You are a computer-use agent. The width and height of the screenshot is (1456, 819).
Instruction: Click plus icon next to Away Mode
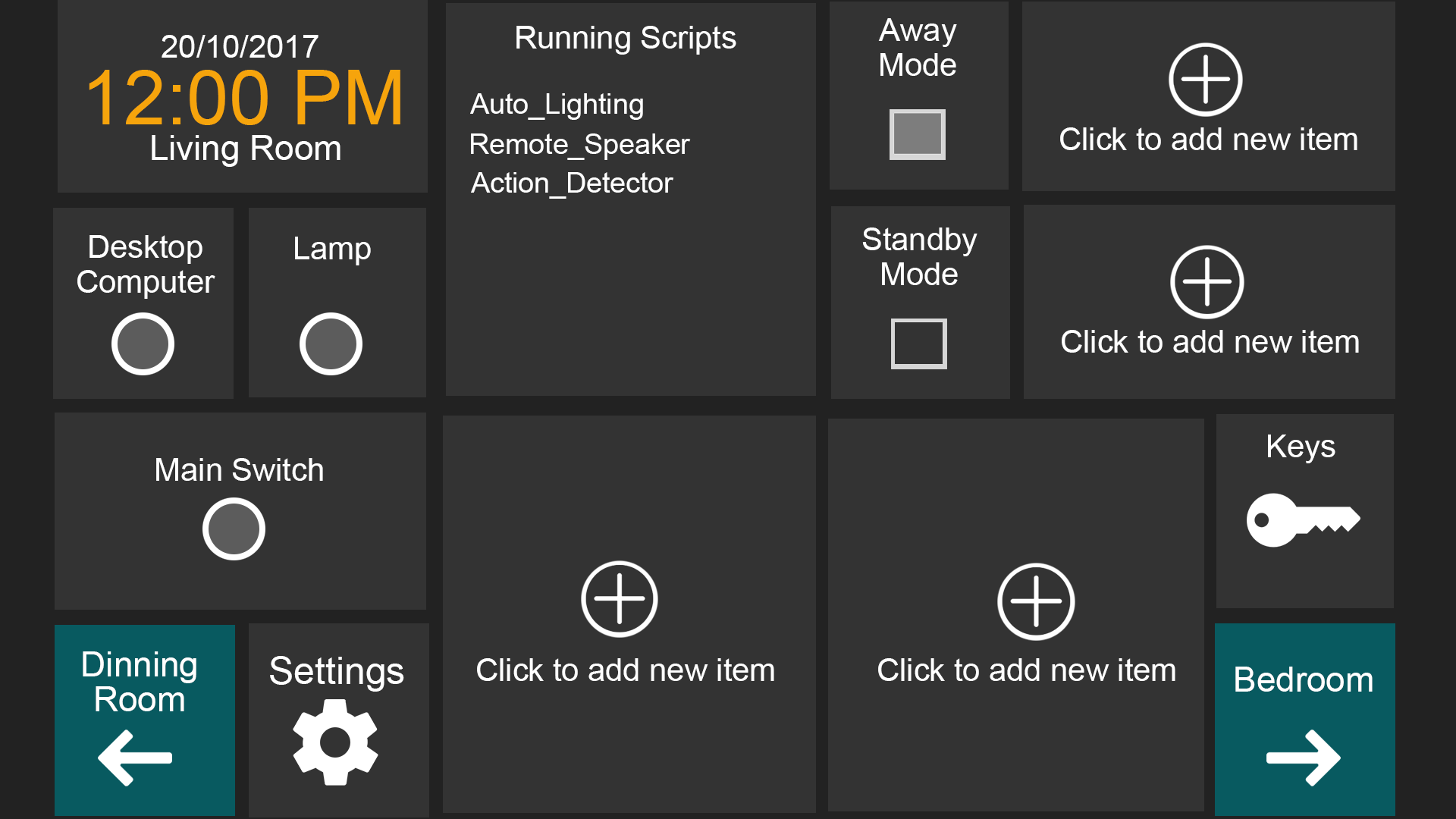[x=1205, y=80]
